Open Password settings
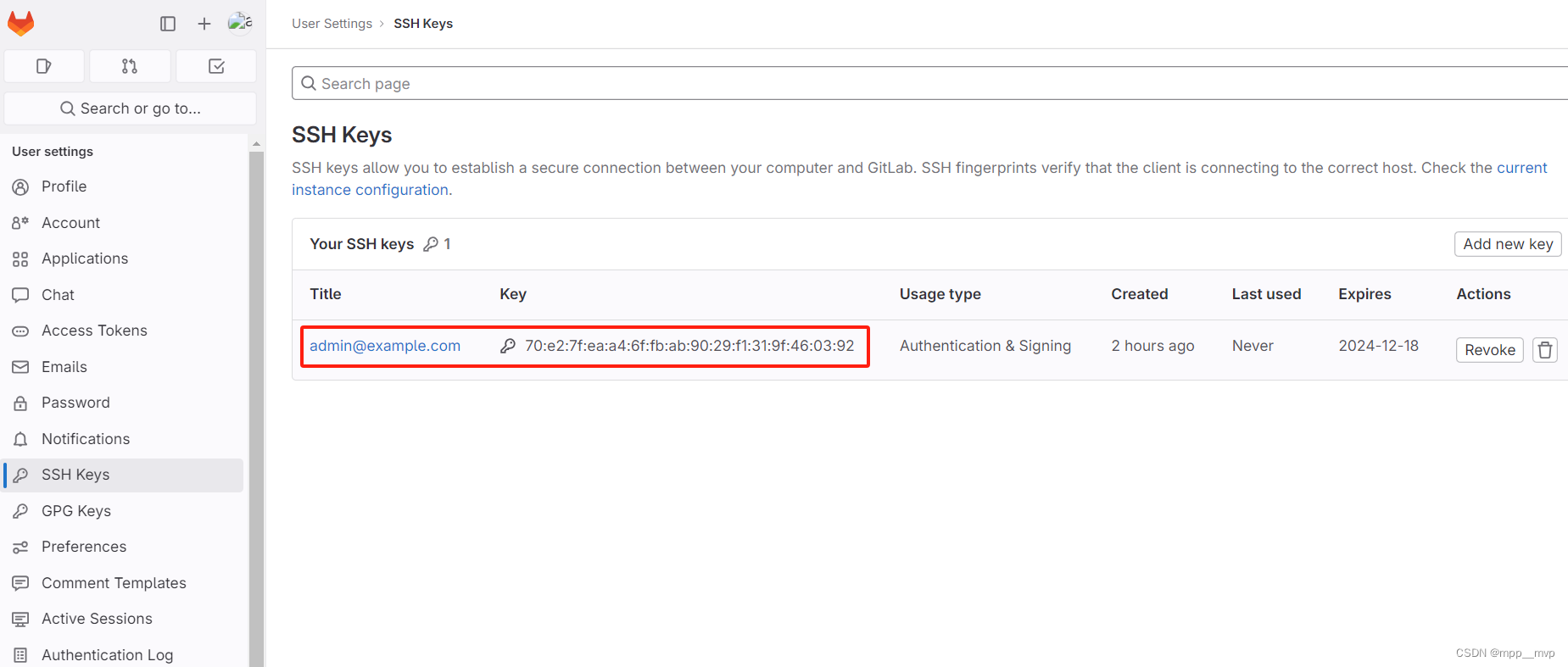This screenshot has width=1568, height=667. 123,403
